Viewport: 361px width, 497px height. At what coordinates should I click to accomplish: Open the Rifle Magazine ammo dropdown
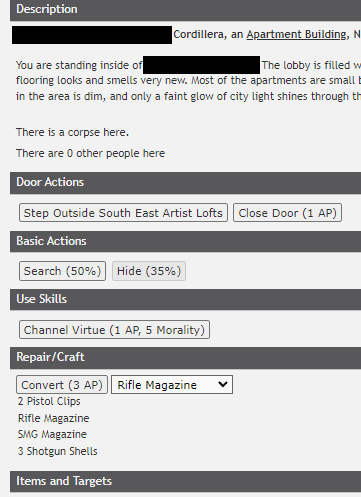click(x=172, y=385)
